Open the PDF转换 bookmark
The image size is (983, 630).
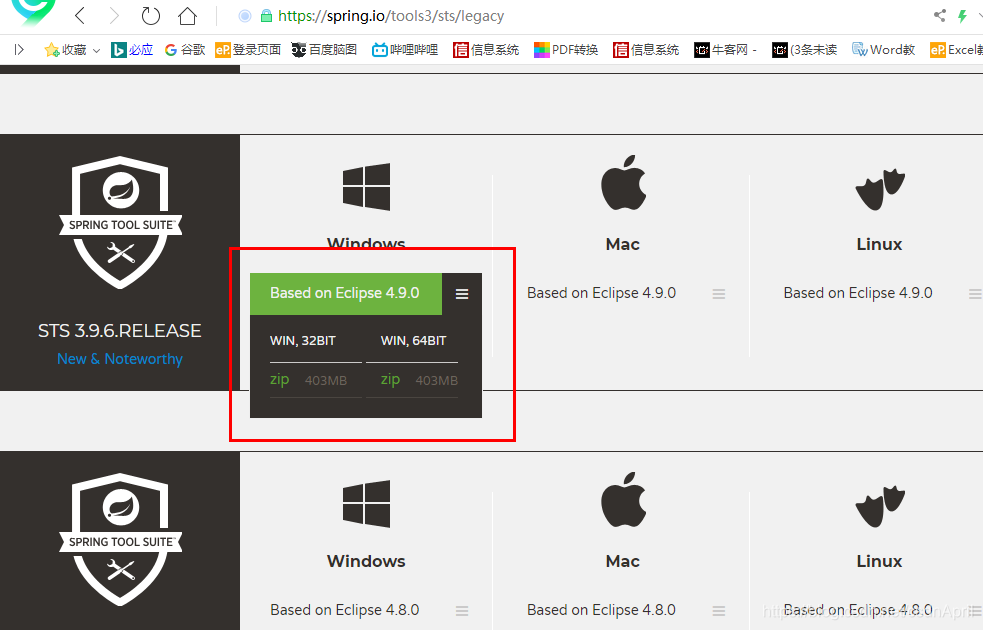[x=566, y=50]
